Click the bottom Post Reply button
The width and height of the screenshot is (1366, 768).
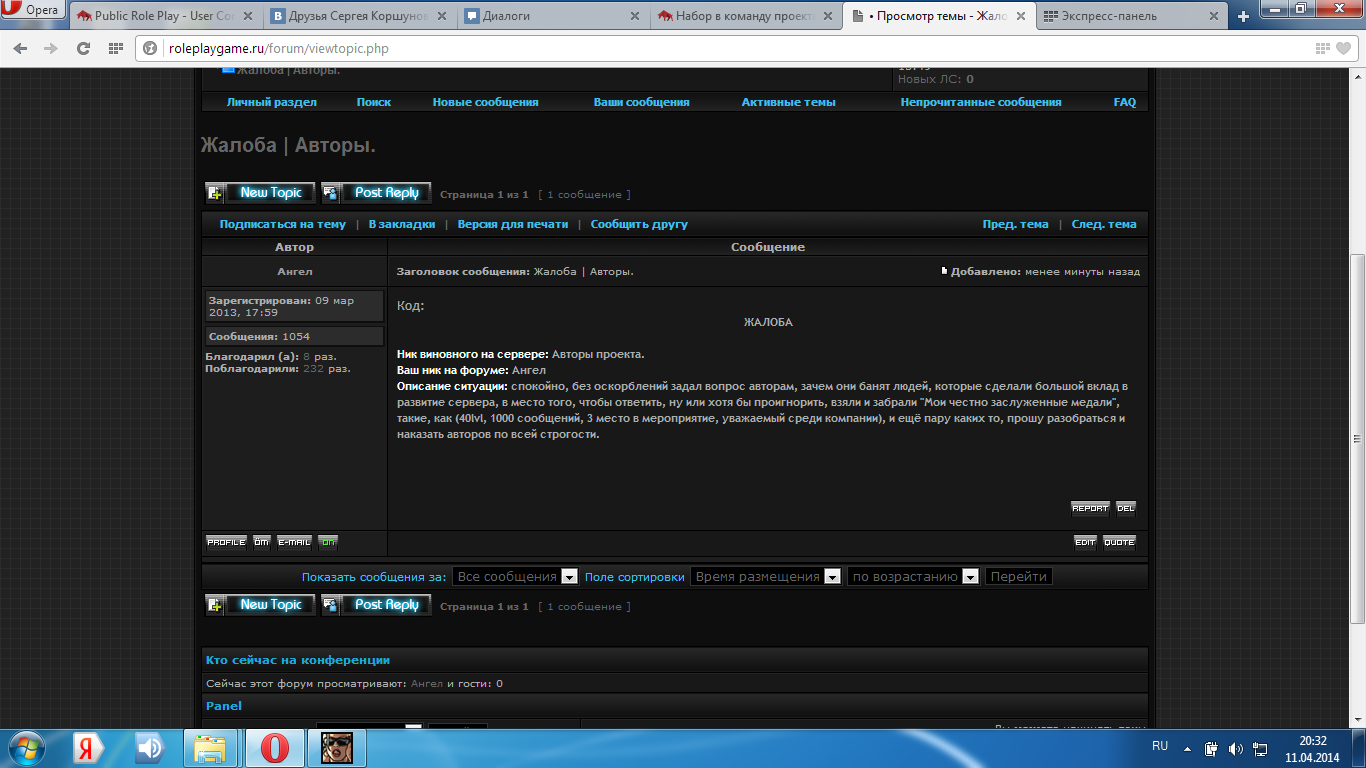pos(376,605)
